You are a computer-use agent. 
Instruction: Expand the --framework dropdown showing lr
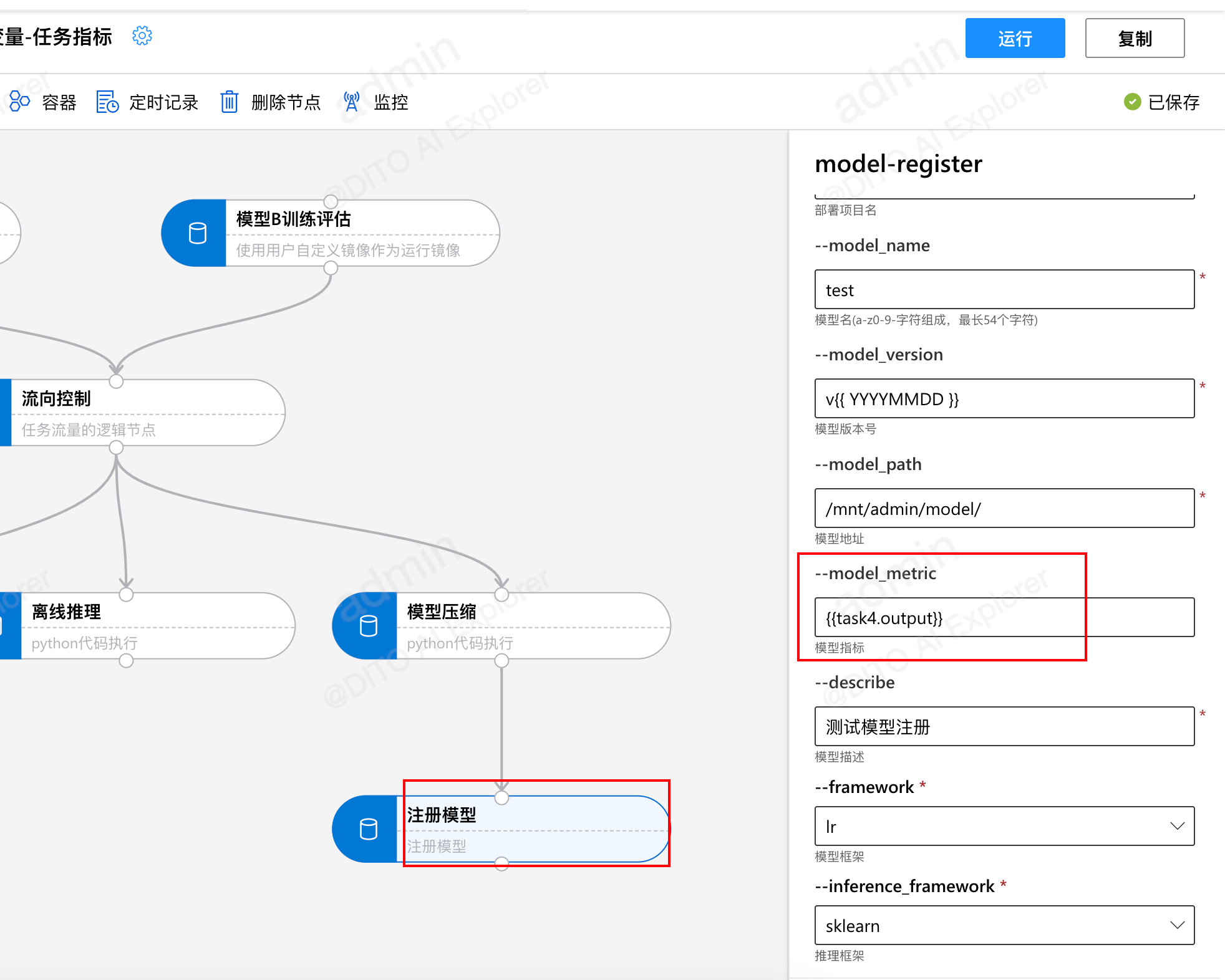pos(1004,826)
